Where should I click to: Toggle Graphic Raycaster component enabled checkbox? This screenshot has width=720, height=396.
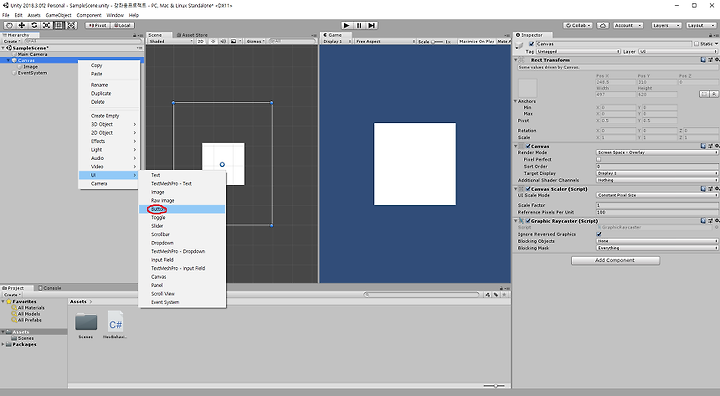click(528, 221)
